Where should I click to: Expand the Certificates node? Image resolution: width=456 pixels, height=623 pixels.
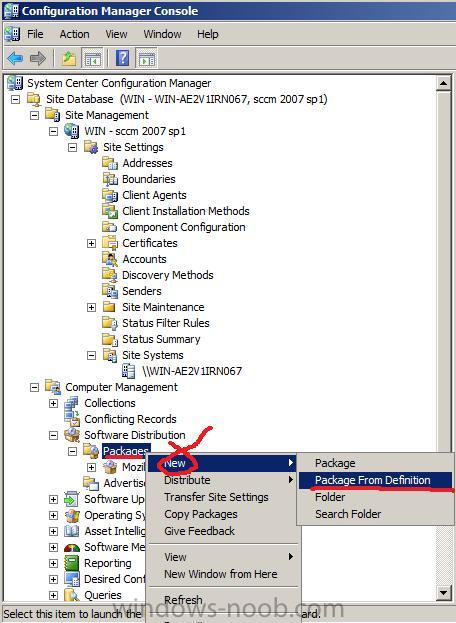91,243
